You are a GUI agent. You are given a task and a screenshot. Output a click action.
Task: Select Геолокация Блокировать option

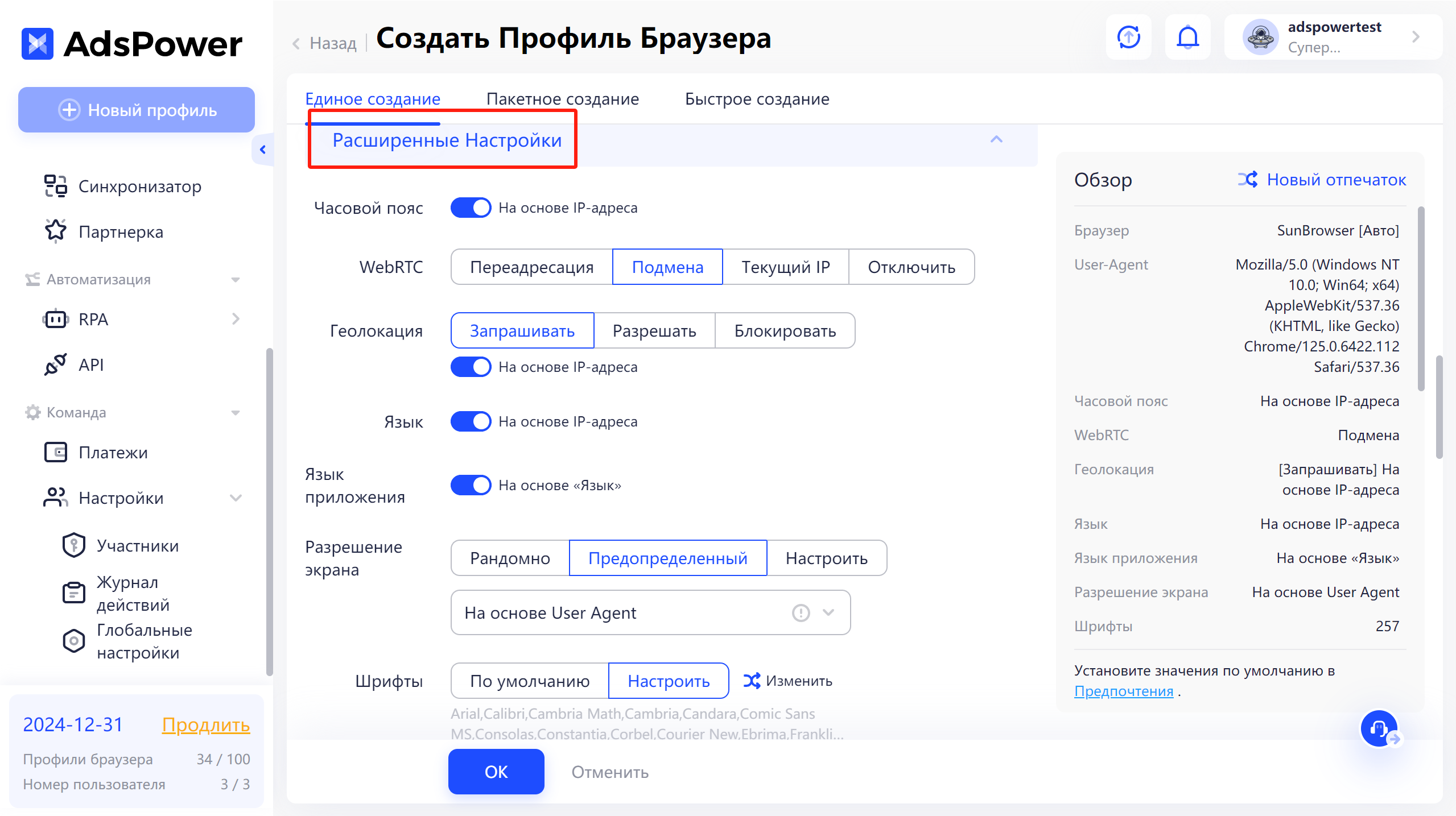[x=785, y=330]
